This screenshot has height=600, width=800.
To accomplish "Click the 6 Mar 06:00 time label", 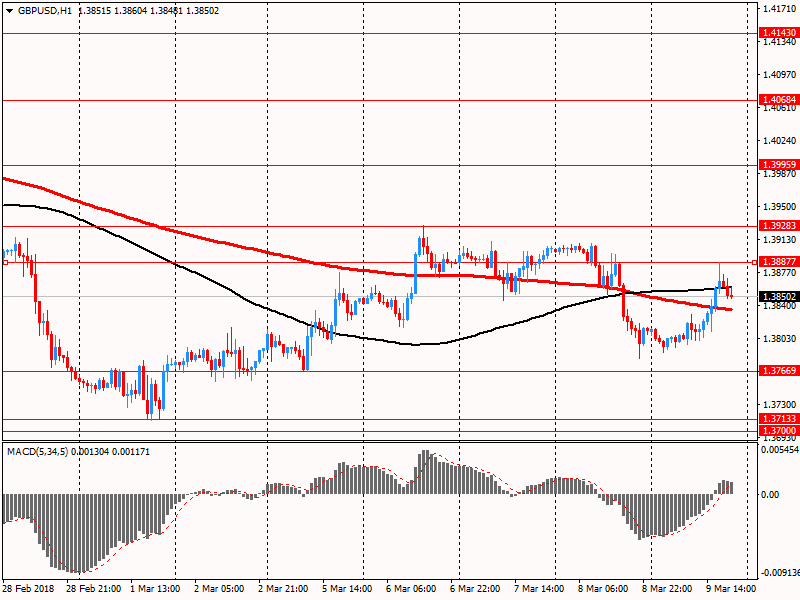I will 411,588.
